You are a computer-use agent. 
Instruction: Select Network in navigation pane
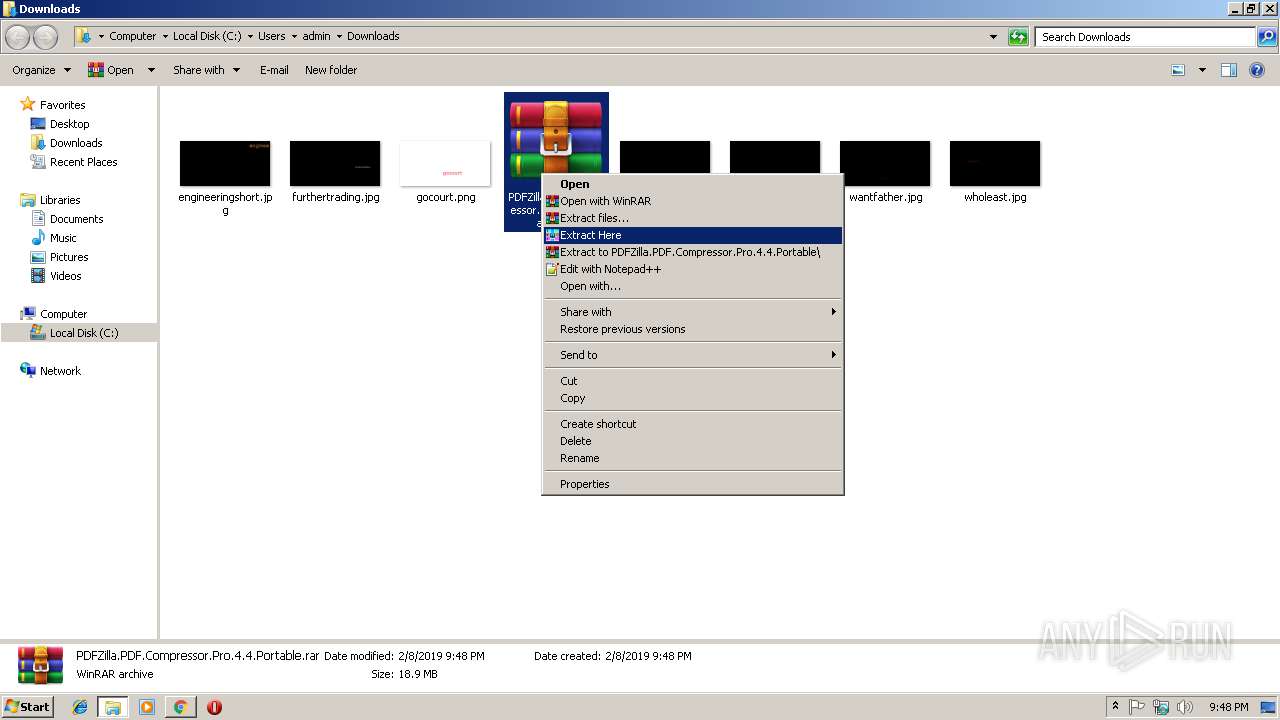pos(60,371)
